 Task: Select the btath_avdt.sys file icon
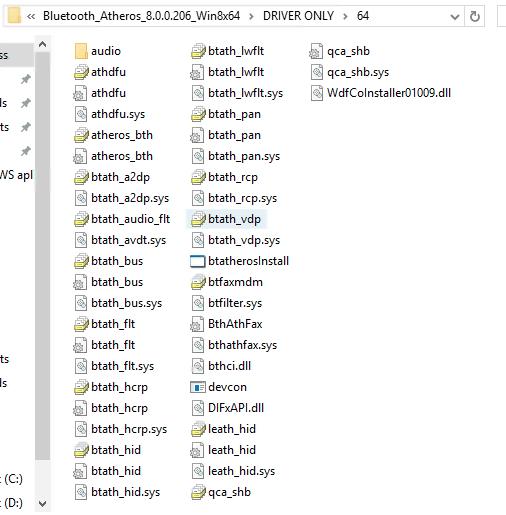pos(81,240)
